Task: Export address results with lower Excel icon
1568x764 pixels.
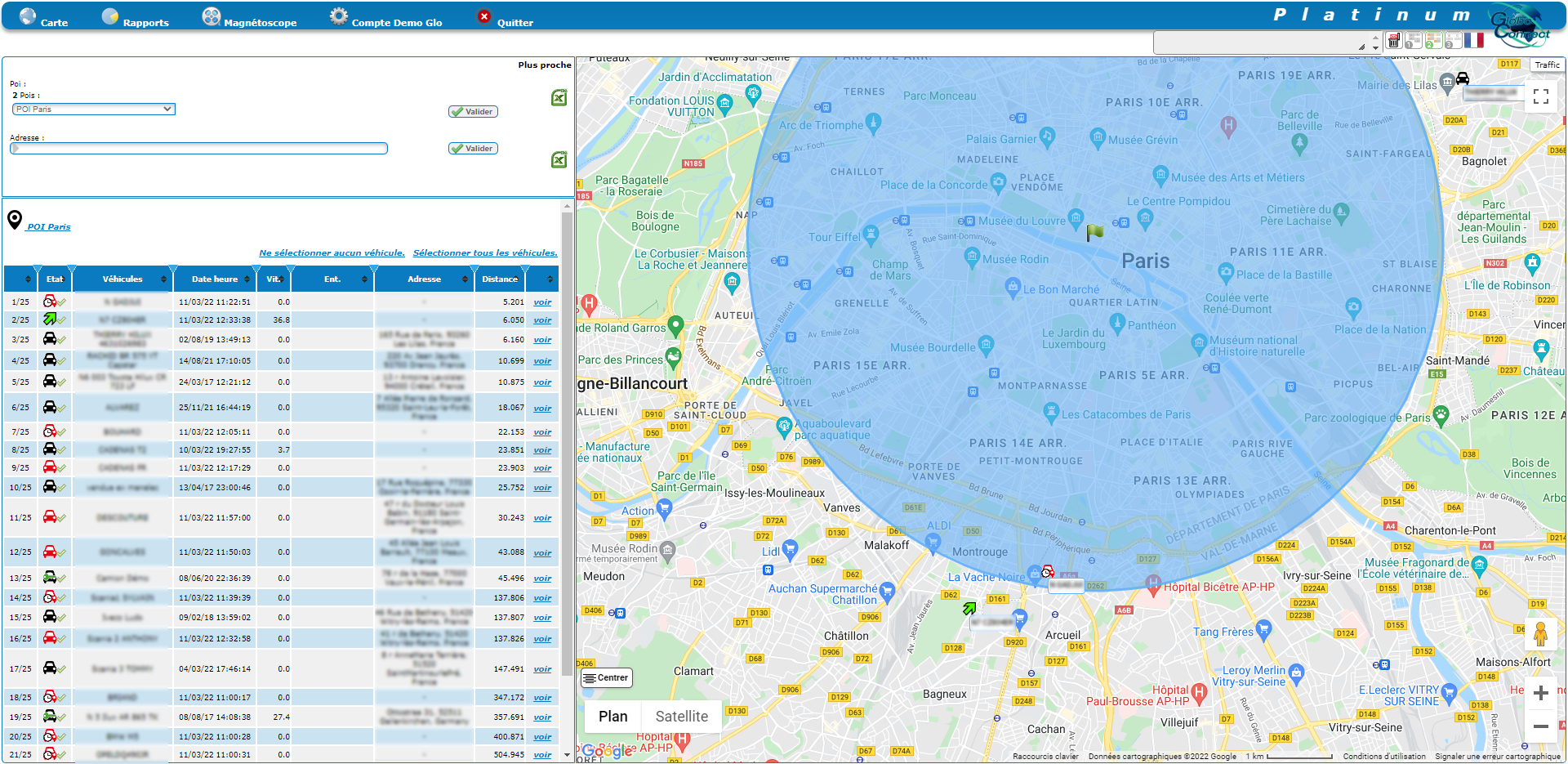Action: 559,159
